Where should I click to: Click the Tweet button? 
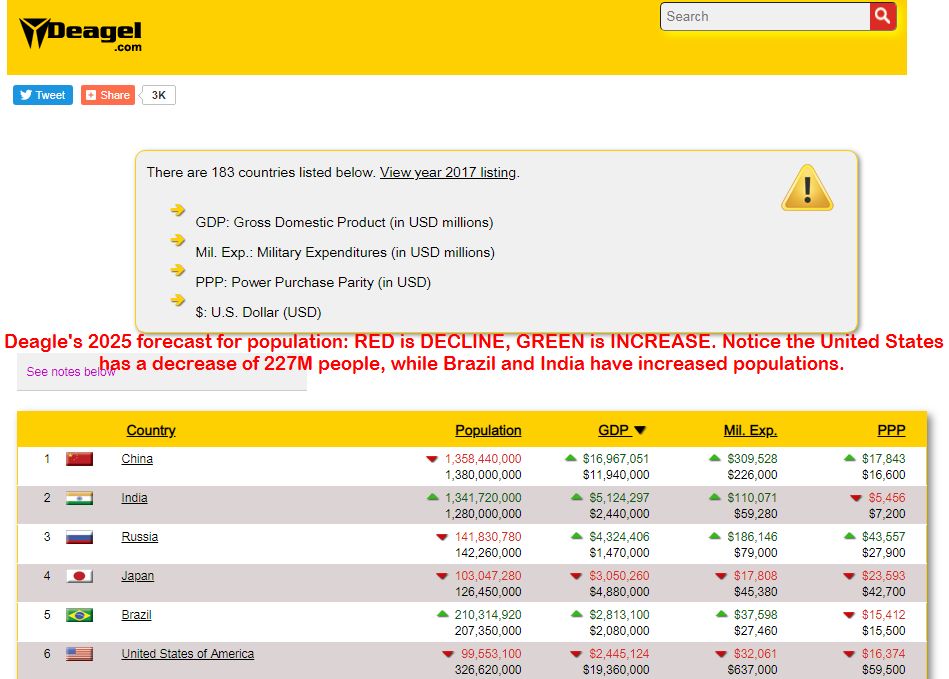coord(43,95)
